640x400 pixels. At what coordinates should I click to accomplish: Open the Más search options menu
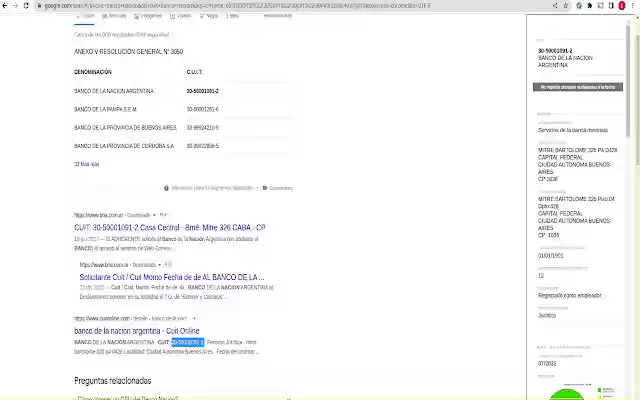click(x=232, y=16)
